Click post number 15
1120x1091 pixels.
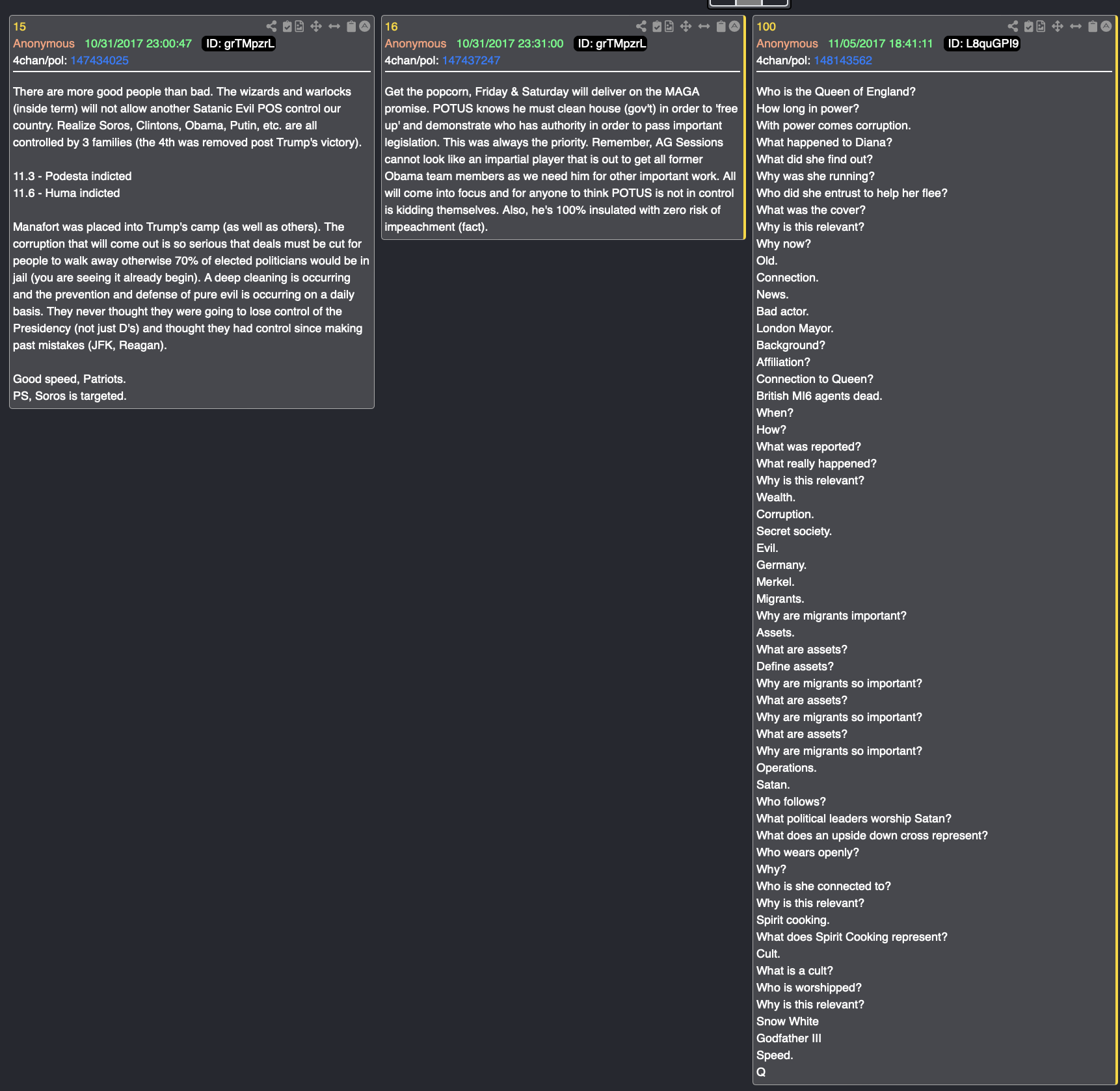tap(20, 27)
